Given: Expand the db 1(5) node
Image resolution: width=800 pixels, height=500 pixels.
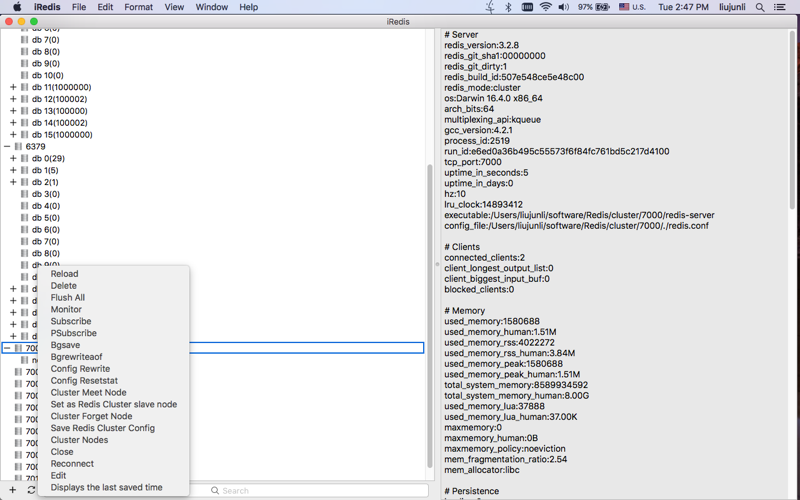Looking at the screenshot, I should tap(13, 170).
